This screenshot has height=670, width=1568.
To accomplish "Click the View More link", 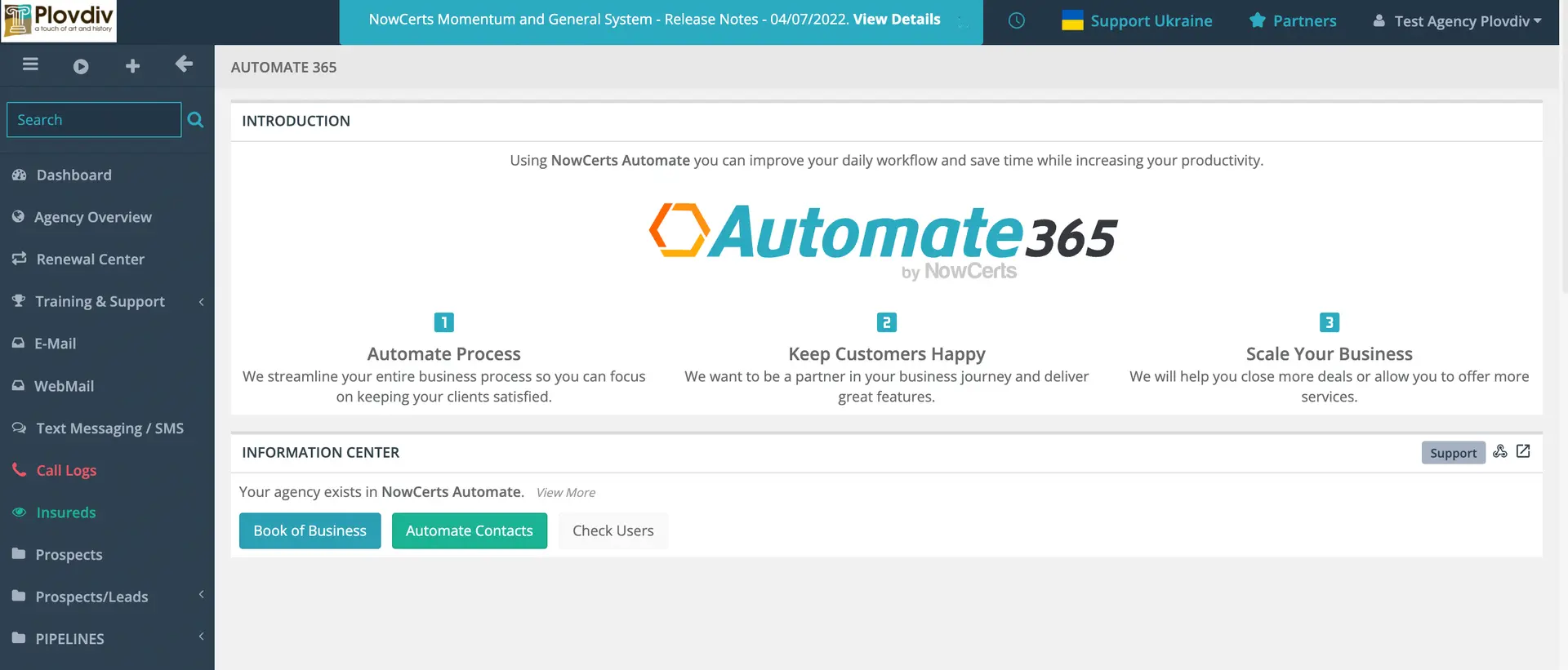I will [566, 493].
